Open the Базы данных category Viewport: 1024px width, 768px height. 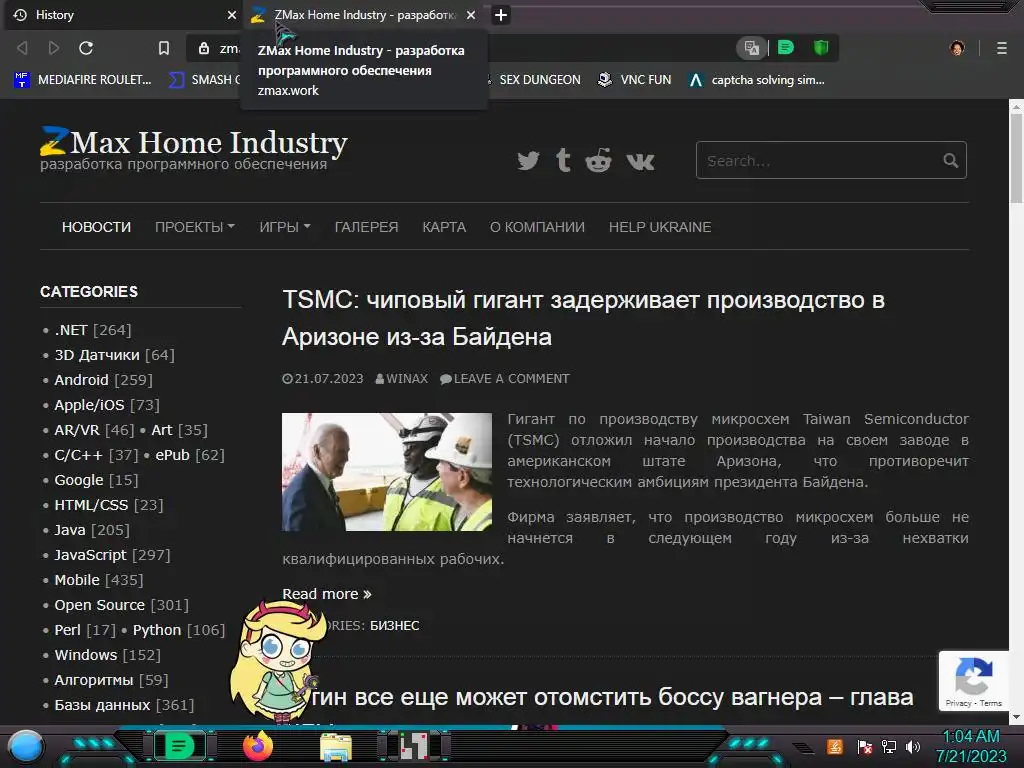tap(102, 705)
